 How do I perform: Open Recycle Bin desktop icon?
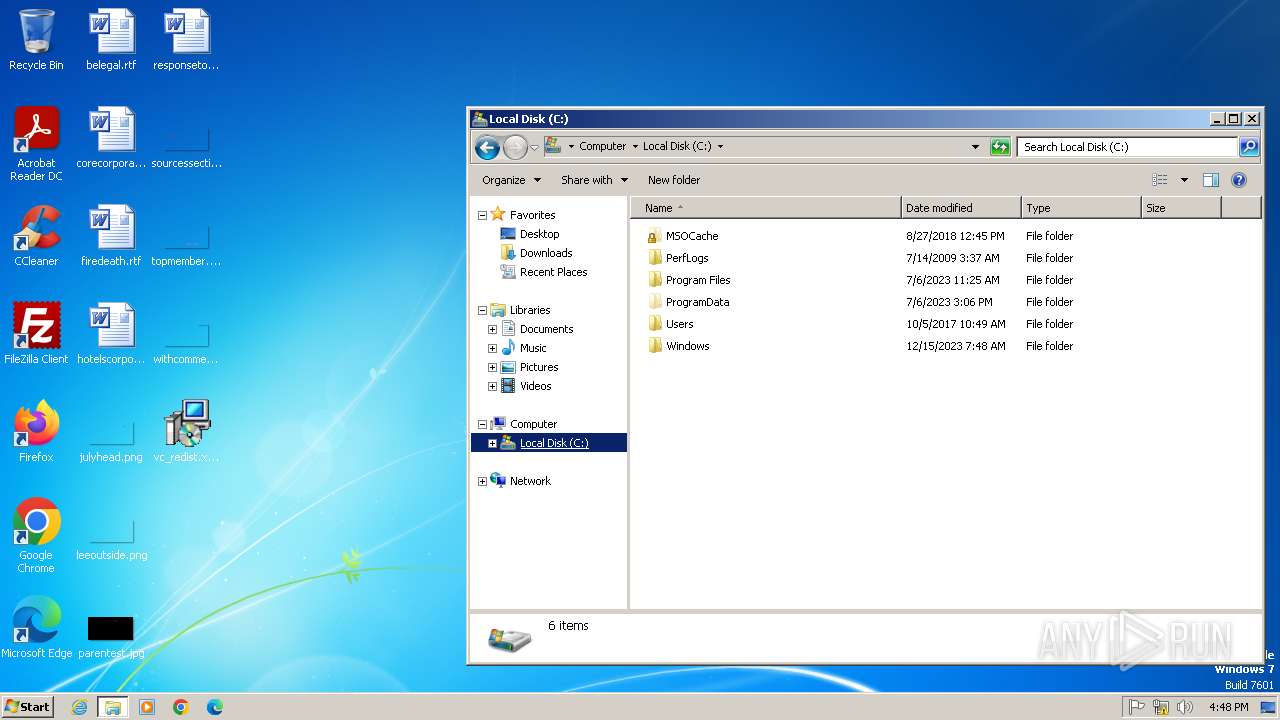pyautogui.click(x=36, y=40)
